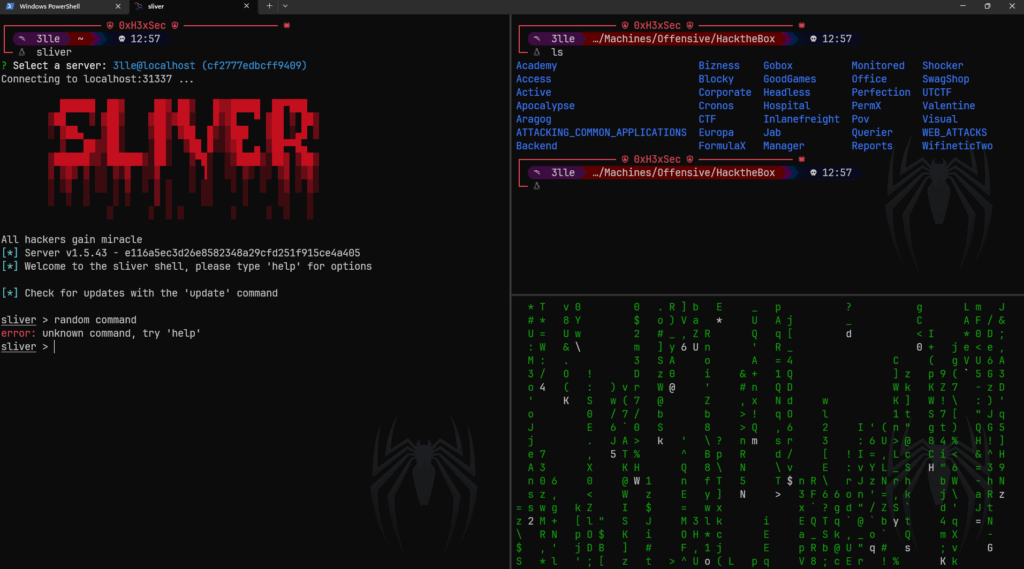Maximize the terminal window
Screen dimensions: 1024x569
click(987, 6)
